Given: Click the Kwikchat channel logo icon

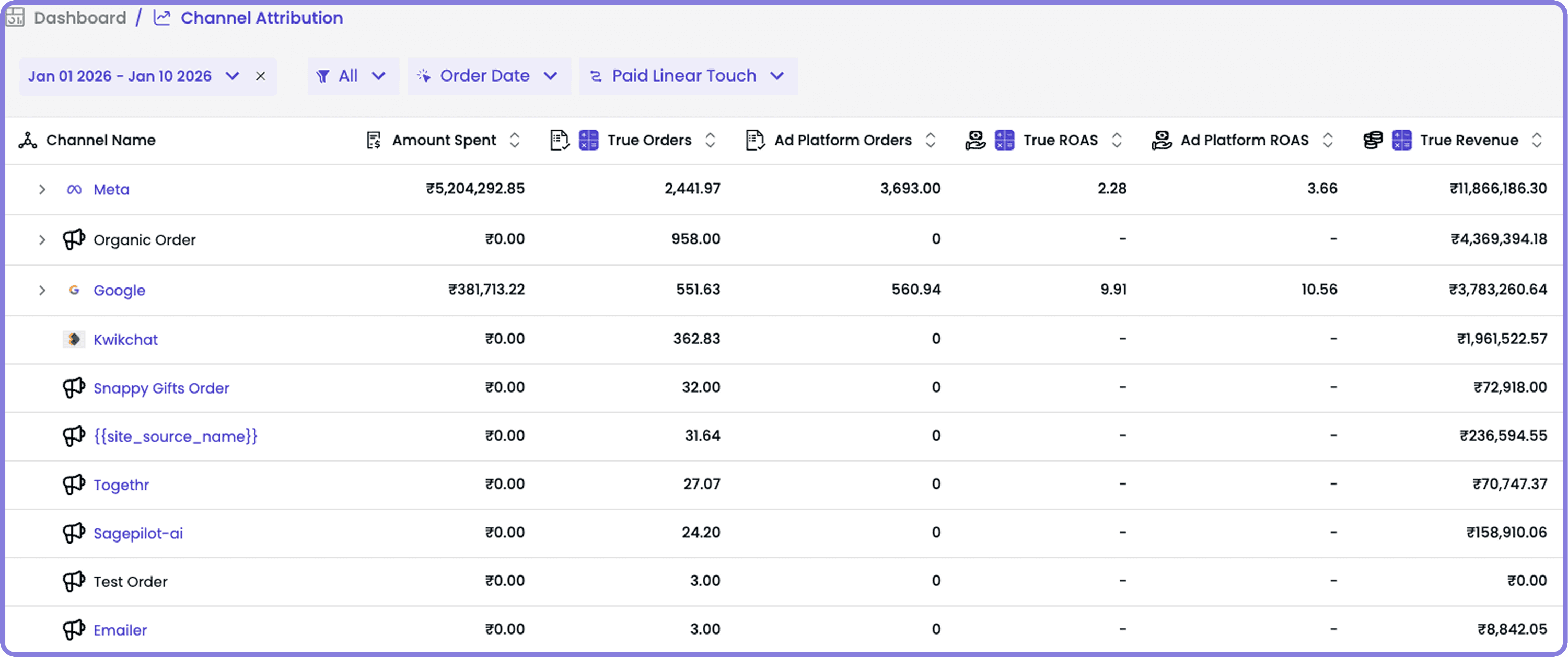Looking at the screenshot, I should click(x=74, y=339).
